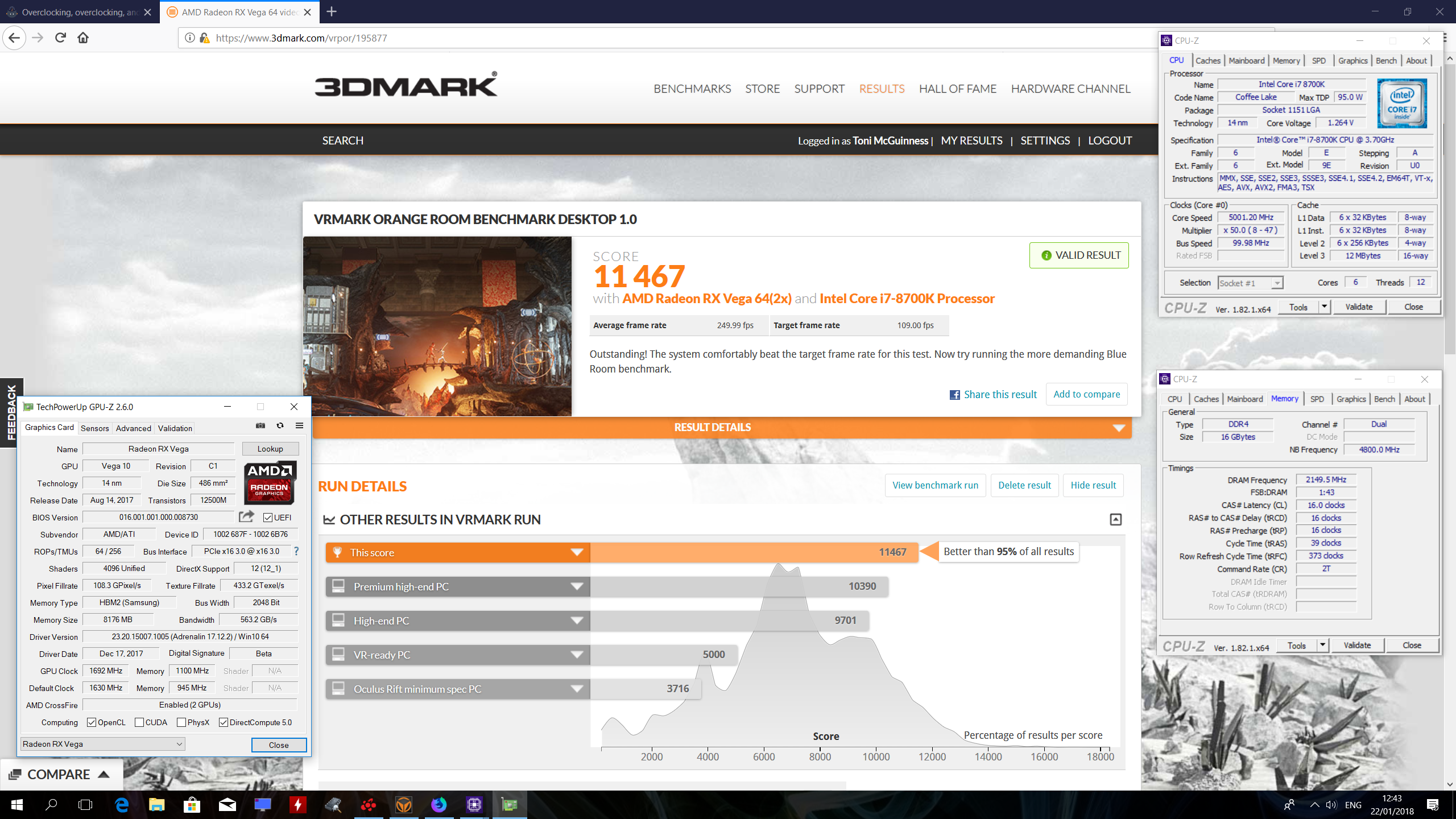Click the Lookup button in GPU-Z
The width and height of the screenshot is (1456, 819).
tap(270, 449)
